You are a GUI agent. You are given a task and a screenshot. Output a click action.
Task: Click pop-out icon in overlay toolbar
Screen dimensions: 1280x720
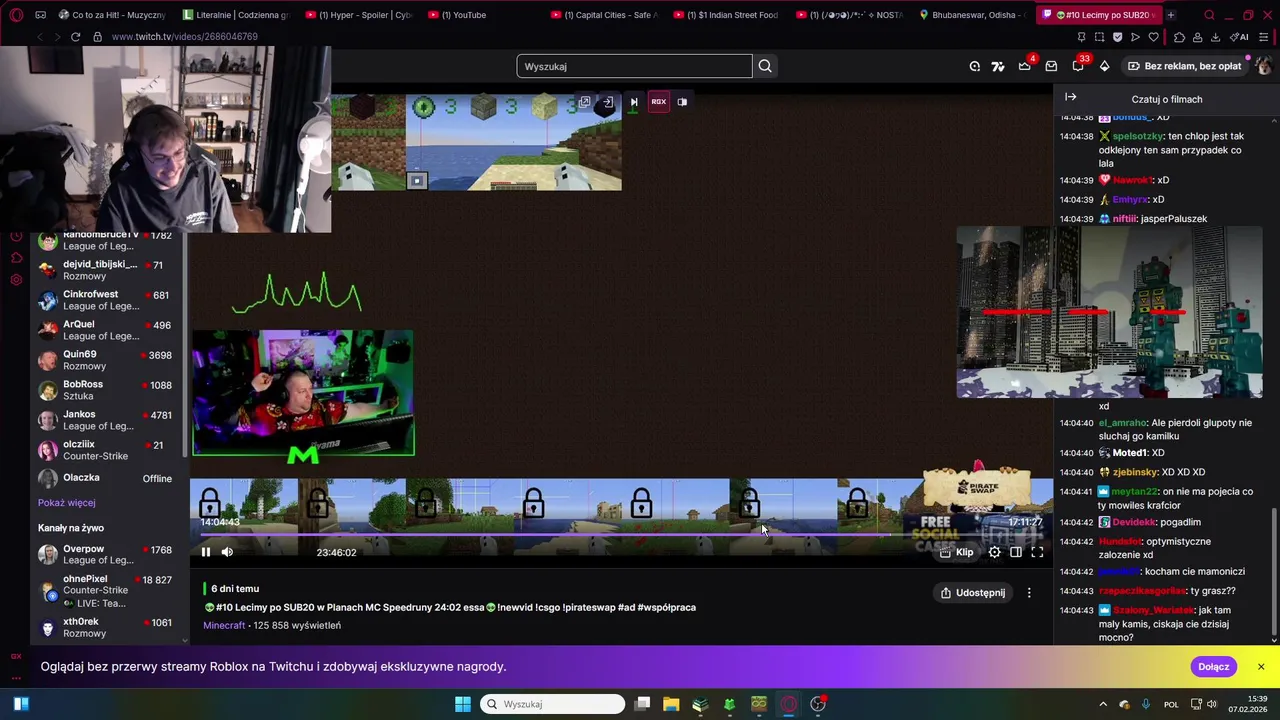[585, 101]
